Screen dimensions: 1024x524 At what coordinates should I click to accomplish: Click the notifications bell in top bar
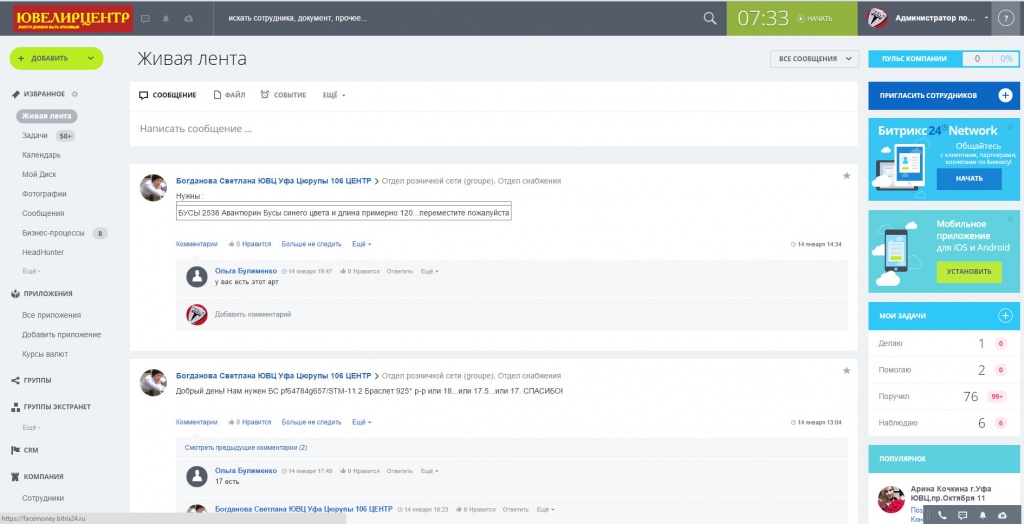(166, 18)
